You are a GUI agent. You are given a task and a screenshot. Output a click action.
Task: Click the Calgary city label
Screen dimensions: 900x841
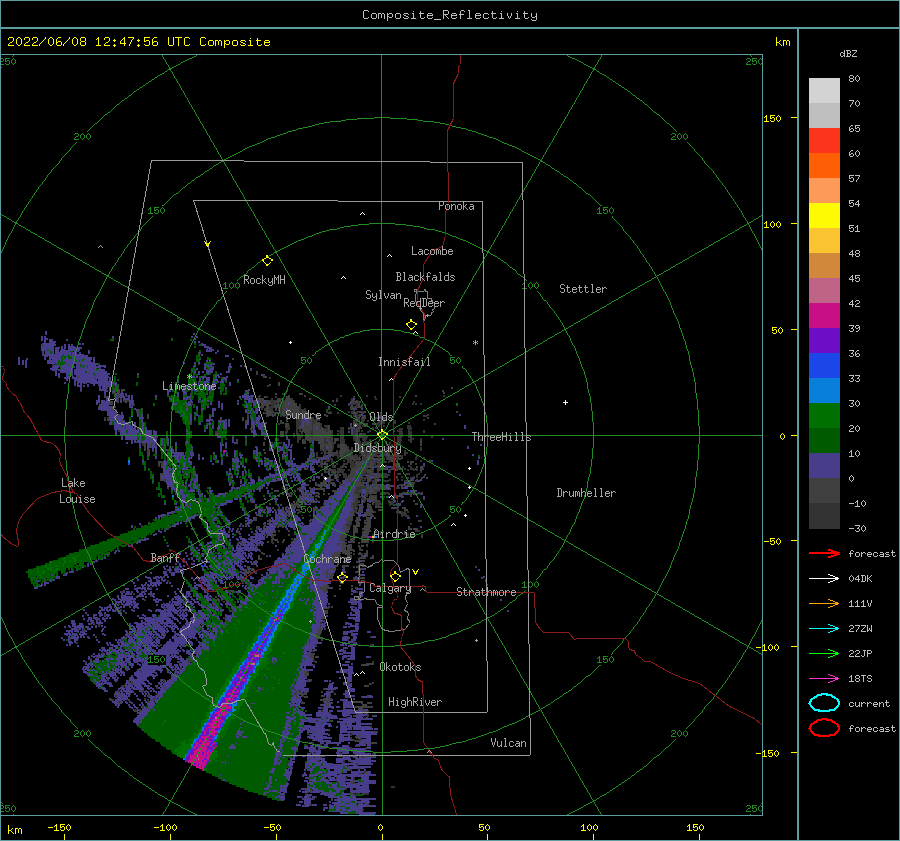[390, 588]
